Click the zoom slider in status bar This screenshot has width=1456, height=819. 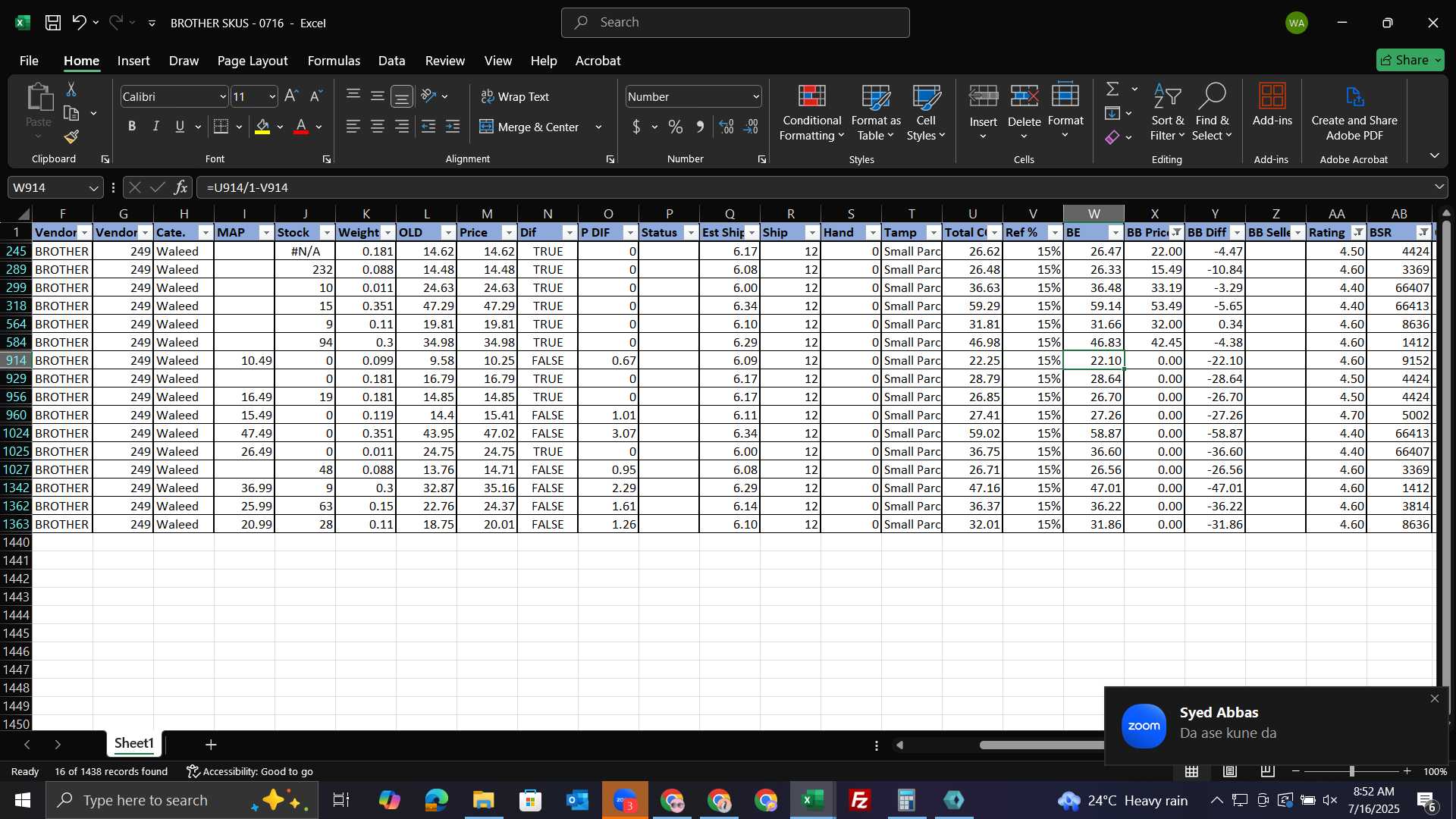point(1351,771)
